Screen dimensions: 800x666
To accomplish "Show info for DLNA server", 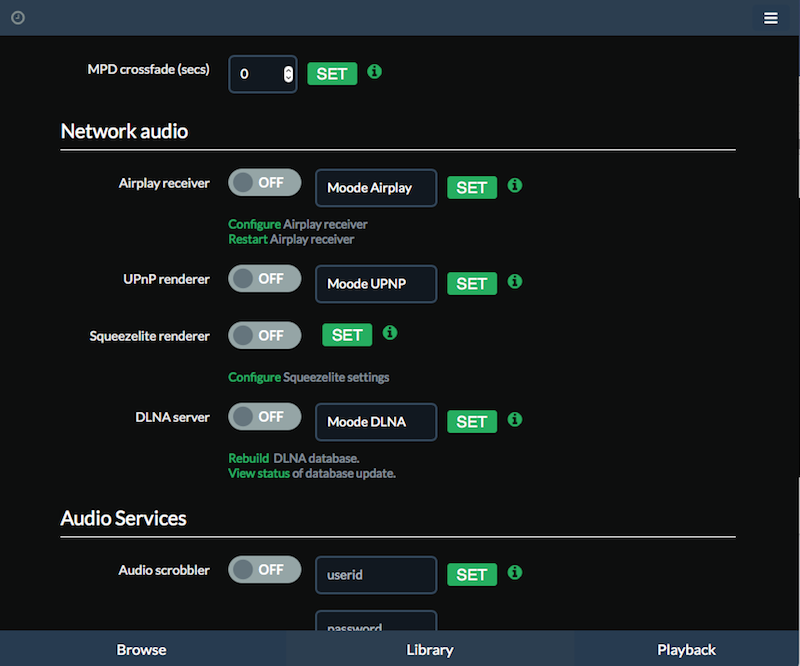I will [514, 420].
